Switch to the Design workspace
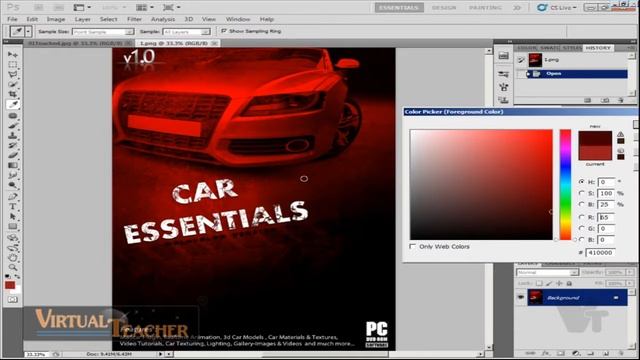640x360 pixels. 444,7
